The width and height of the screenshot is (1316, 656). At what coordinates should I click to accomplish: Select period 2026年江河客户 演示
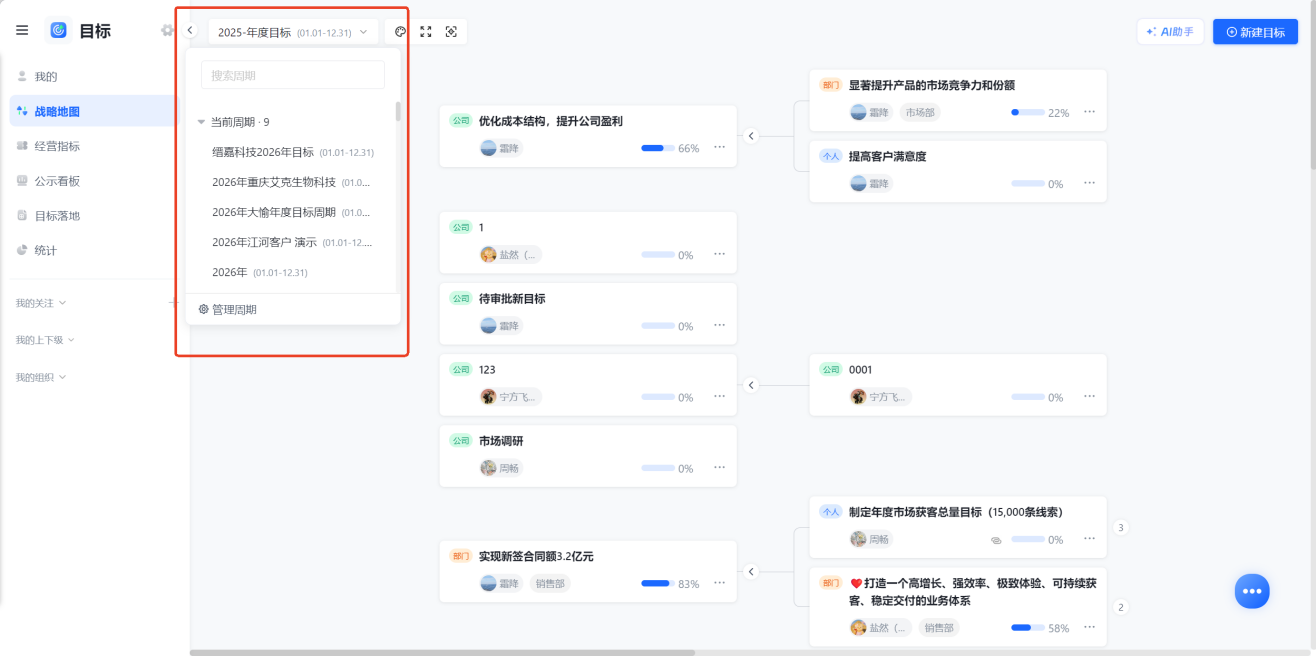[x=293, y=242]
